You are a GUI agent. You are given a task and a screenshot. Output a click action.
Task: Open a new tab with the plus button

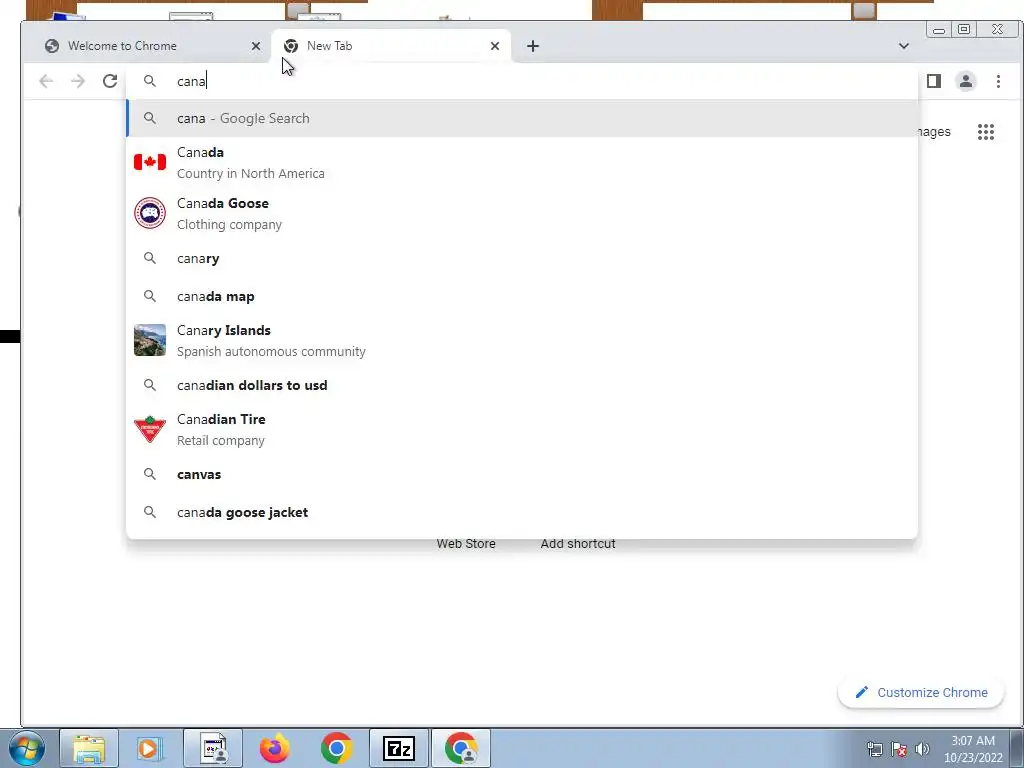click(x=533, y=46)
